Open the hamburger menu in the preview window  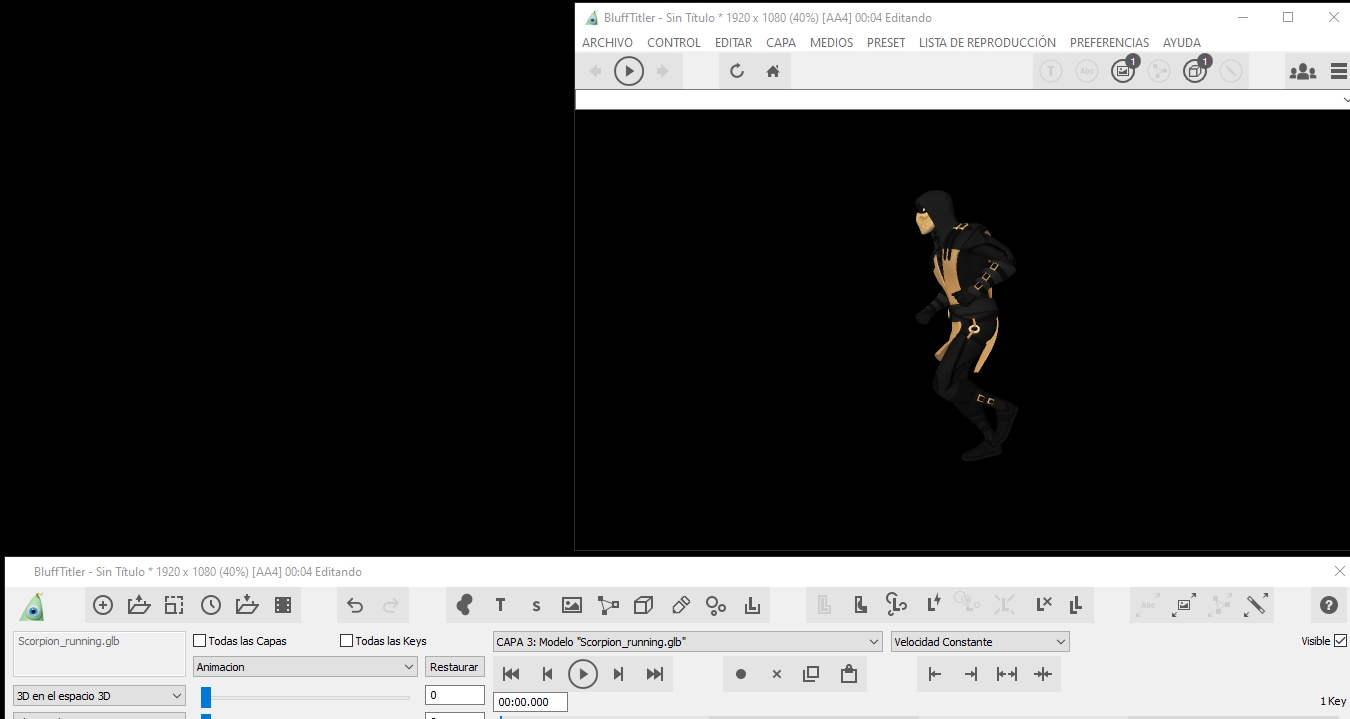coord(1339,71)
